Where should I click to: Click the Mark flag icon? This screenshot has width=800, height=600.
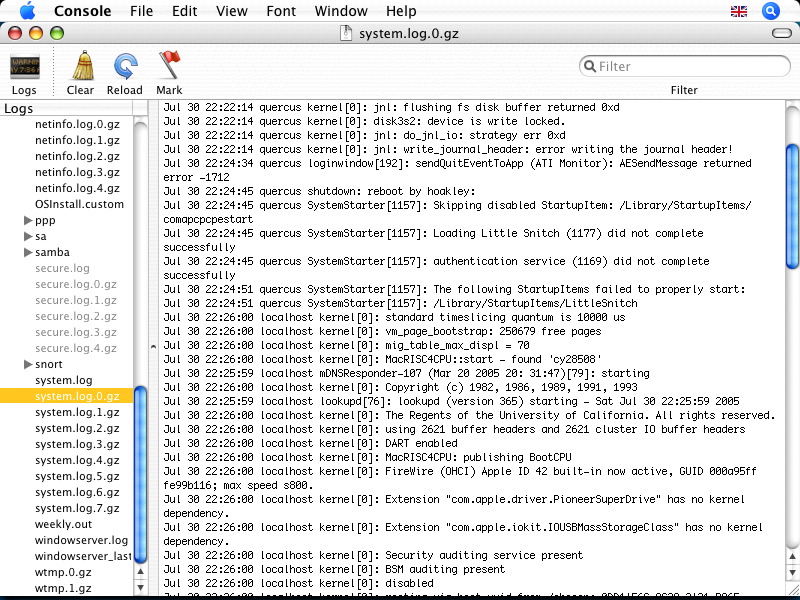[x=169, y=68]
